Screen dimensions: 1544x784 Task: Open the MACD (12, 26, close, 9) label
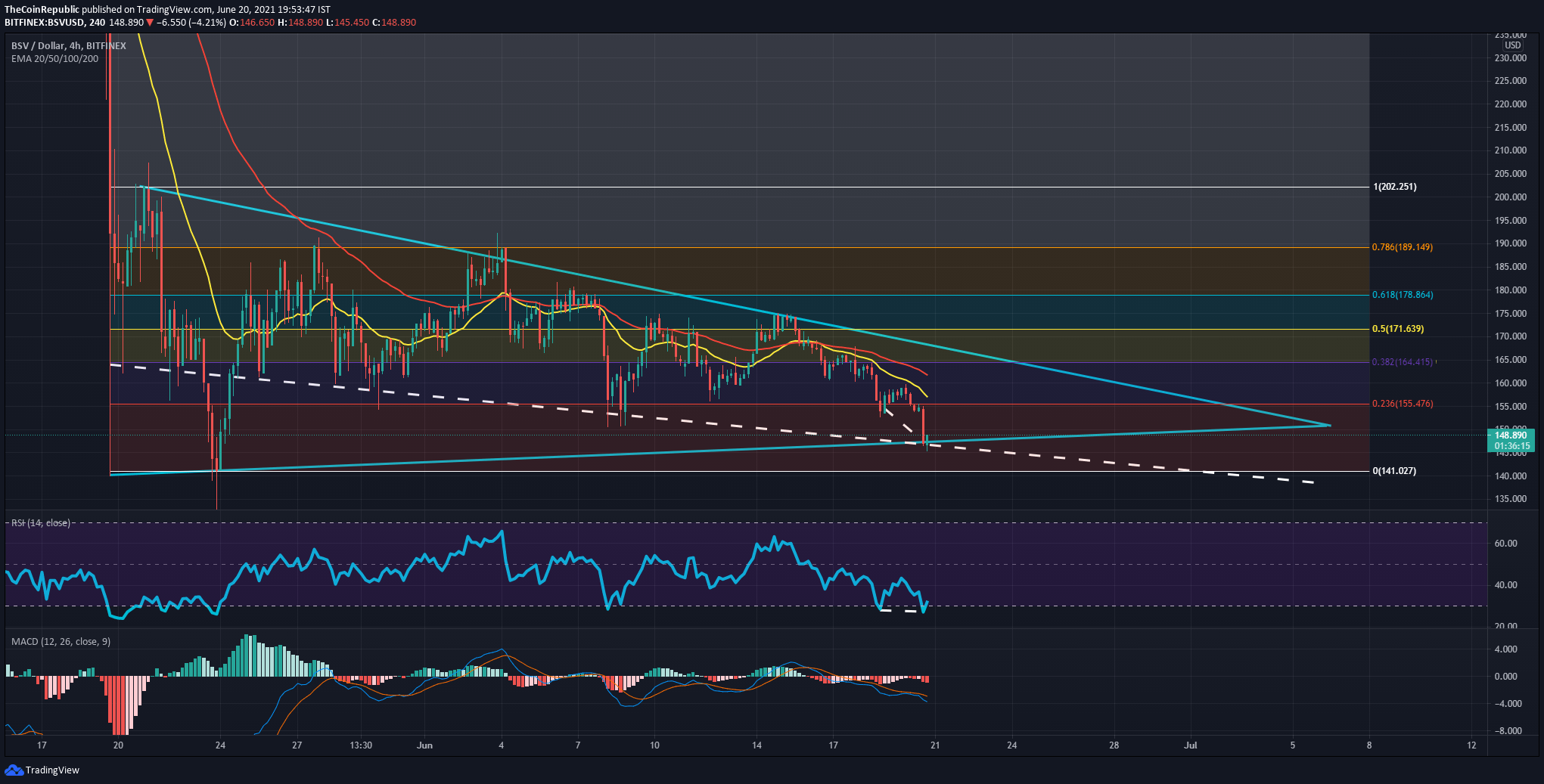61,642
